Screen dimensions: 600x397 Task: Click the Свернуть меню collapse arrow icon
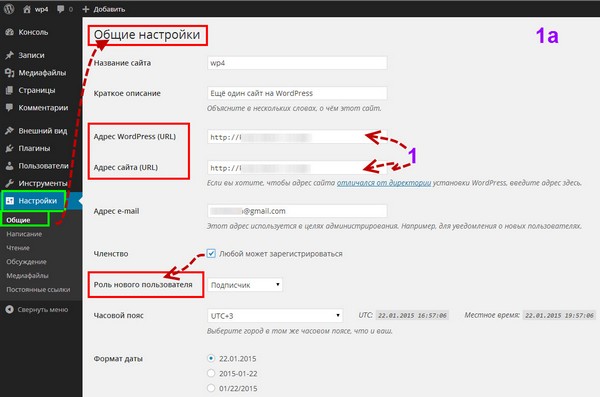tap(10, 309)
